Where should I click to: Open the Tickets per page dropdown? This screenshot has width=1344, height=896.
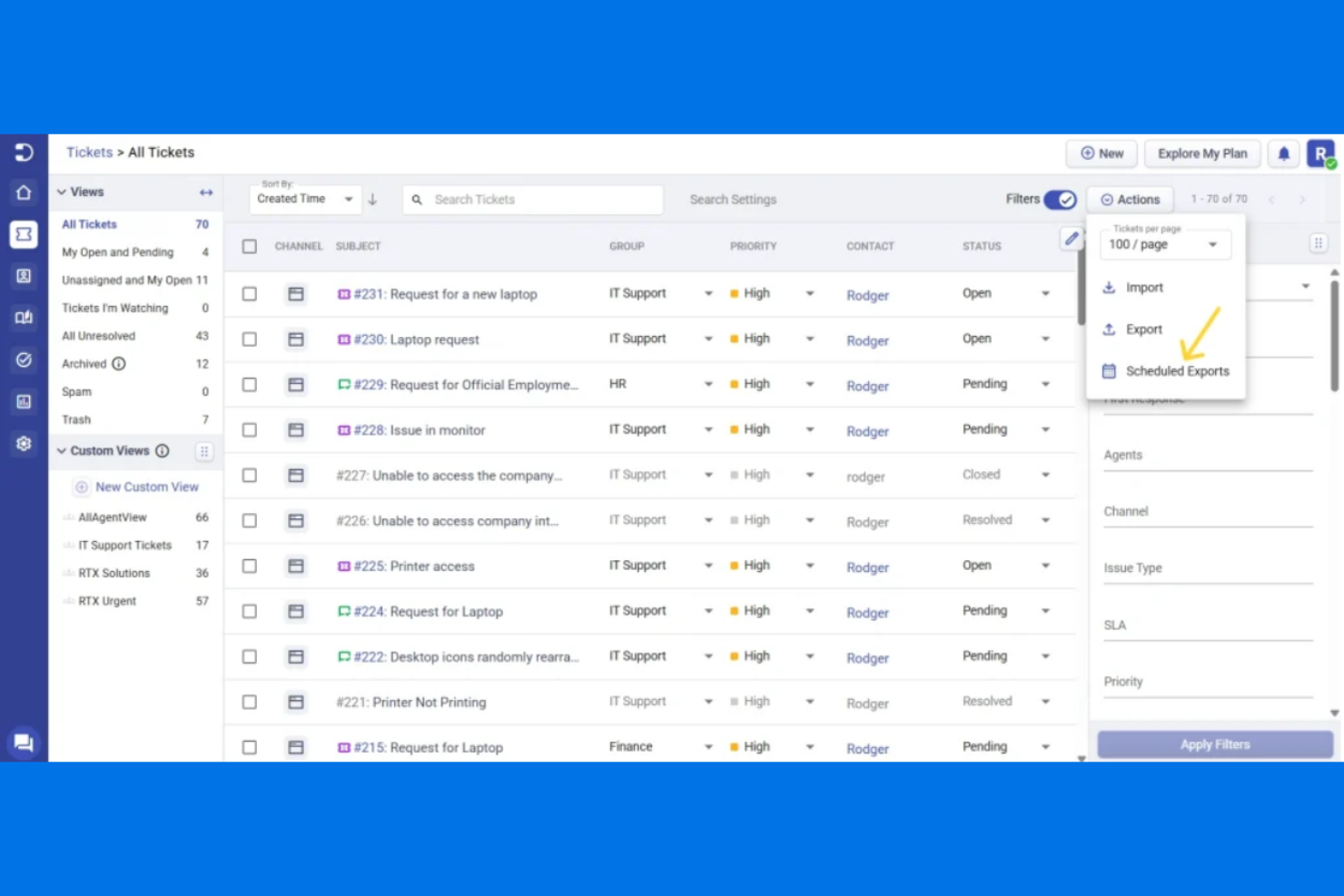tap(1165, 244)
